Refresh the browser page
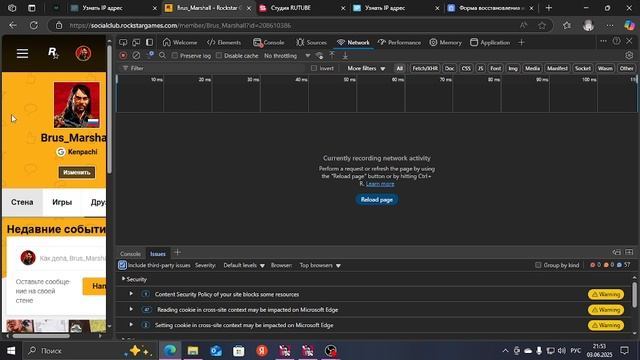Image resolution: width=640 pixels, height=360 pixels. (x=34, y=25)
